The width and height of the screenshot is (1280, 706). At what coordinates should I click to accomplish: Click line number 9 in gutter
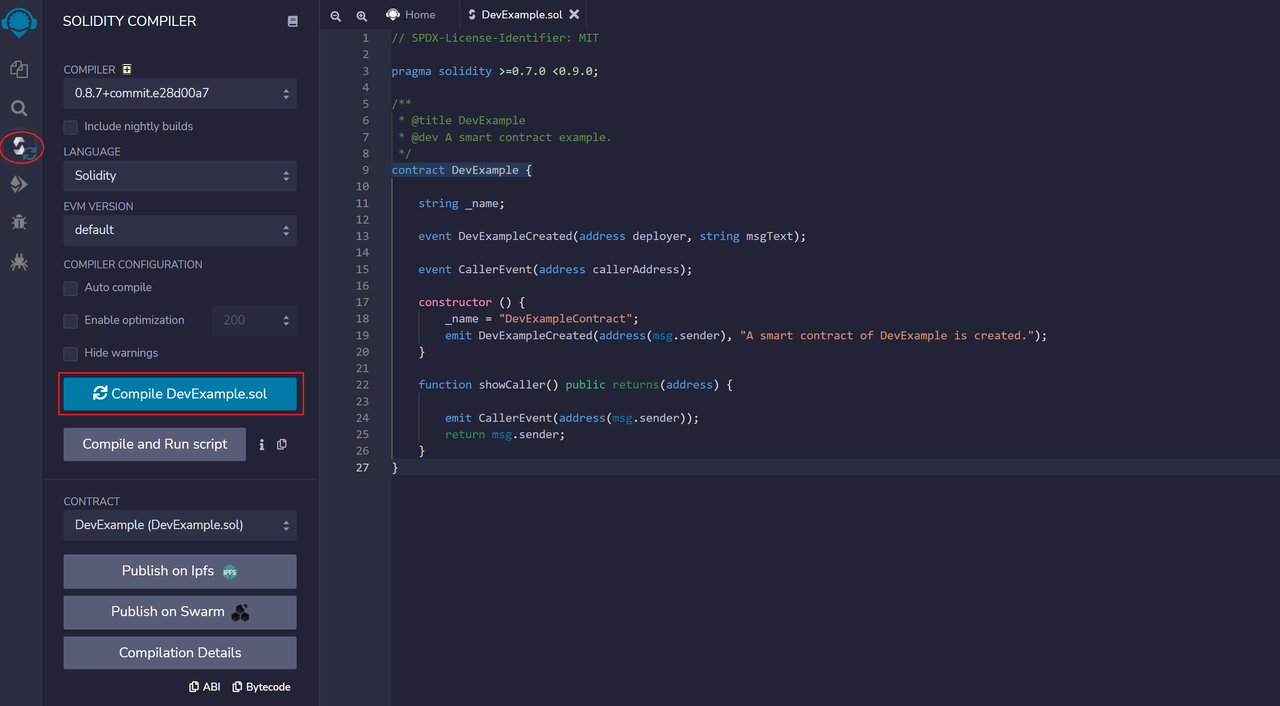point(365,170)
